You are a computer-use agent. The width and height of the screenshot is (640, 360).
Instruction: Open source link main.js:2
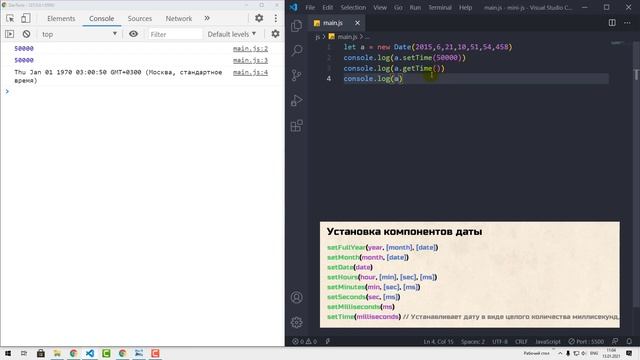250,49
